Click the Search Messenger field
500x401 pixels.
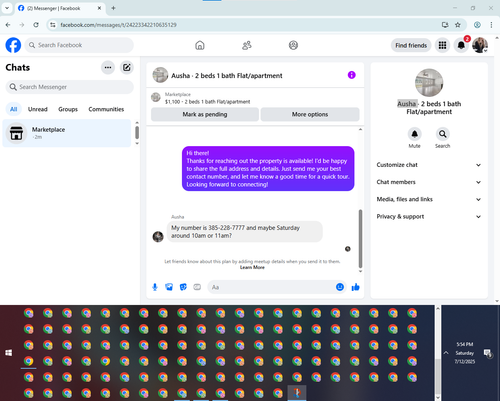(x=70, y=87)
